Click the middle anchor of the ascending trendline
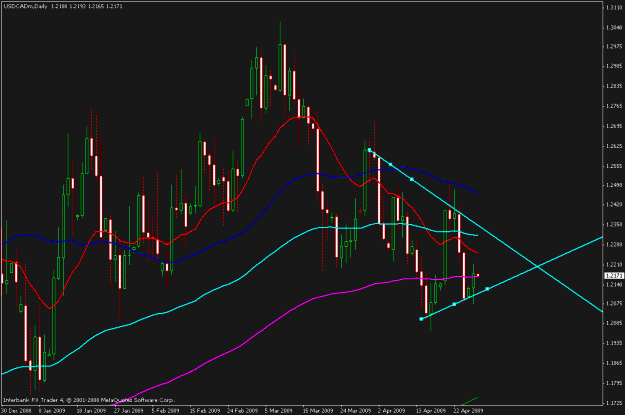625x415 pixels. point(454,304)
